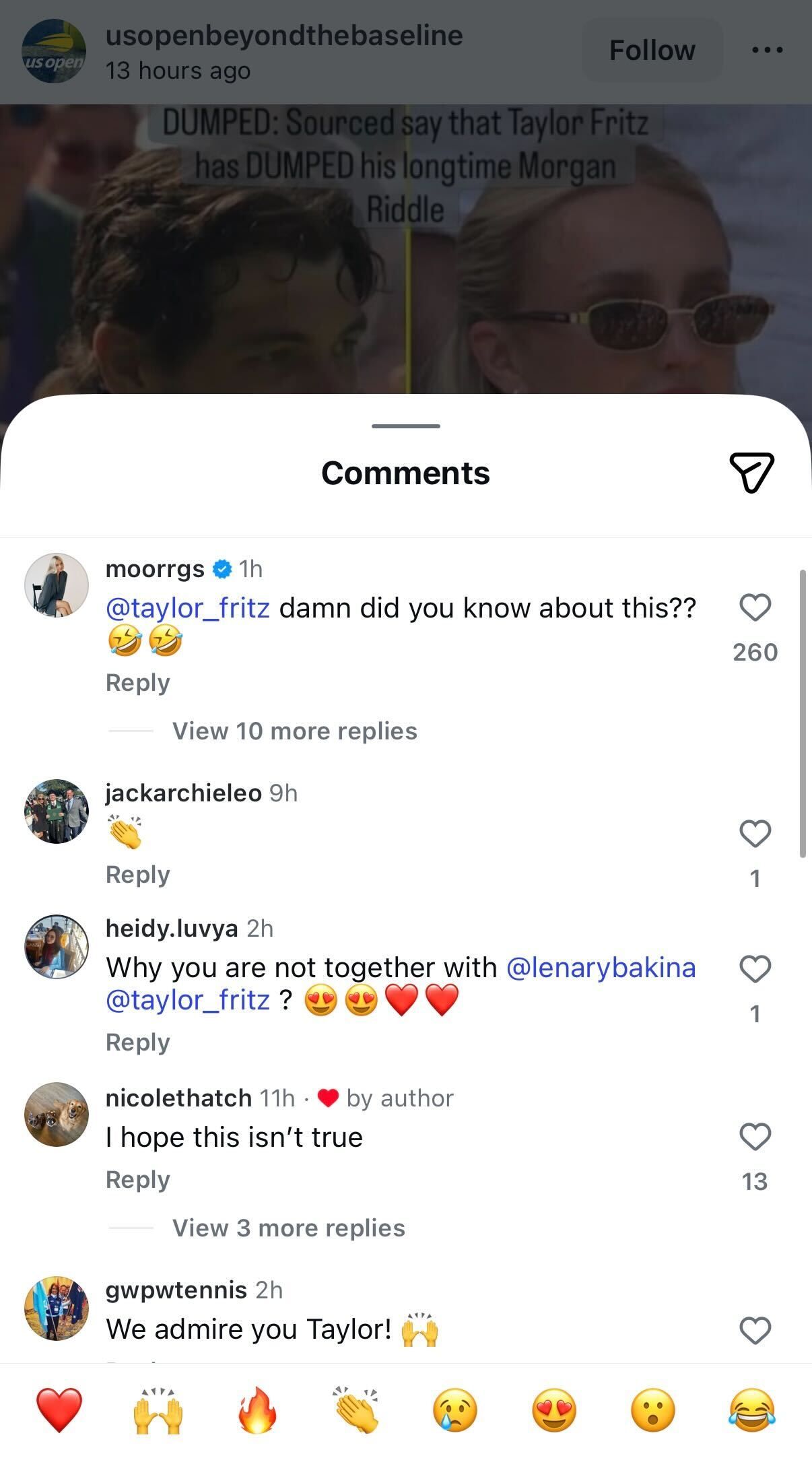812x1460 pixels.
Task: Open the @taylor_fritz mention link
Action: click(x=187, y=607)
